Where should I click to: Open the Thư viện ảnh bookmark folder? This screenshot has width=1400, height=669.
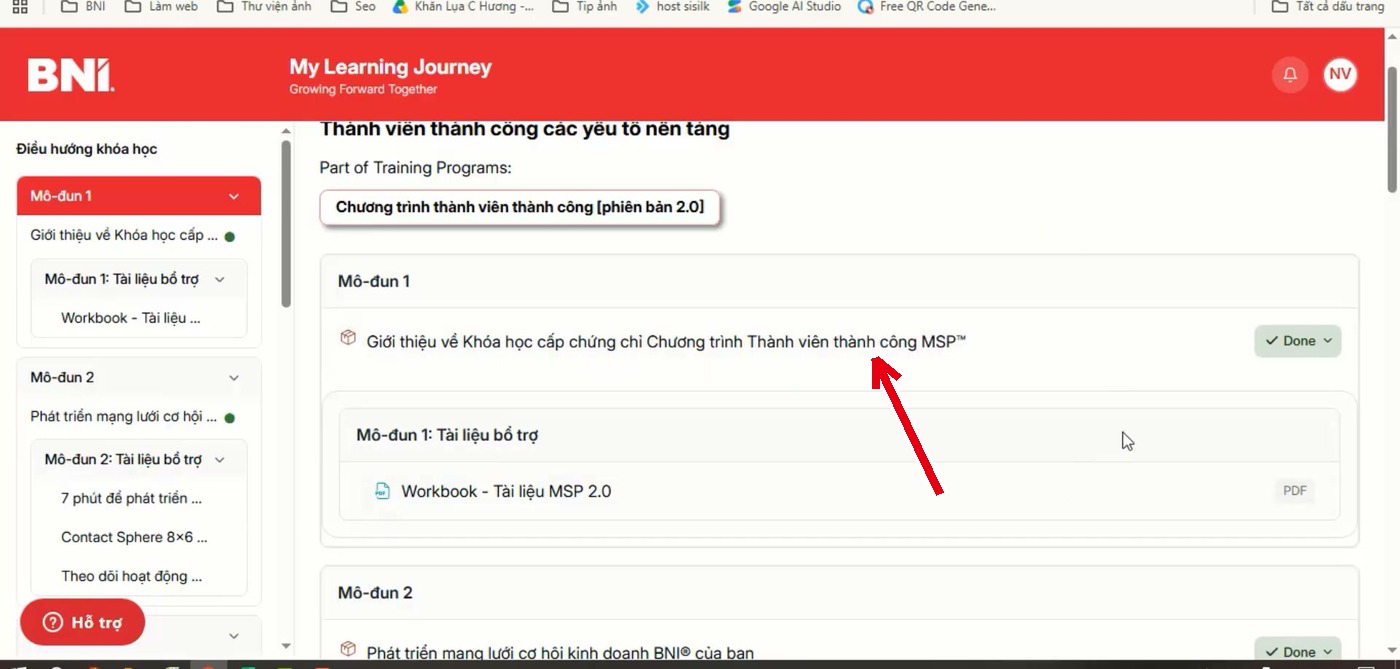tap(265, 6)
